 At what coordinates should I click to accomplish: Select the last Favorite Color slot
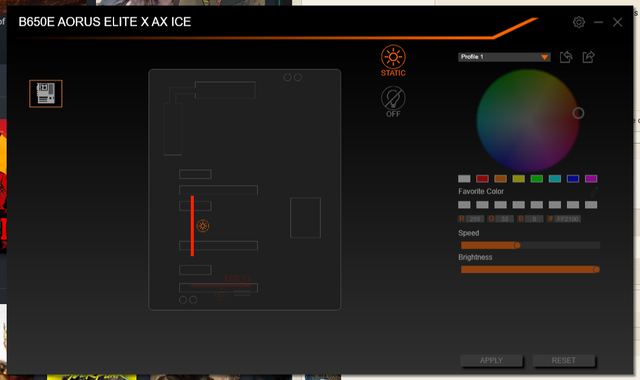[x=591, y=204]
